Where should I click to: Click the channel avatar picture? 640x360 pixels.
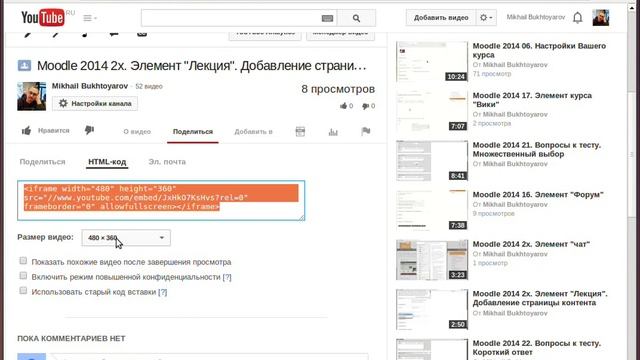click(31, 96)
